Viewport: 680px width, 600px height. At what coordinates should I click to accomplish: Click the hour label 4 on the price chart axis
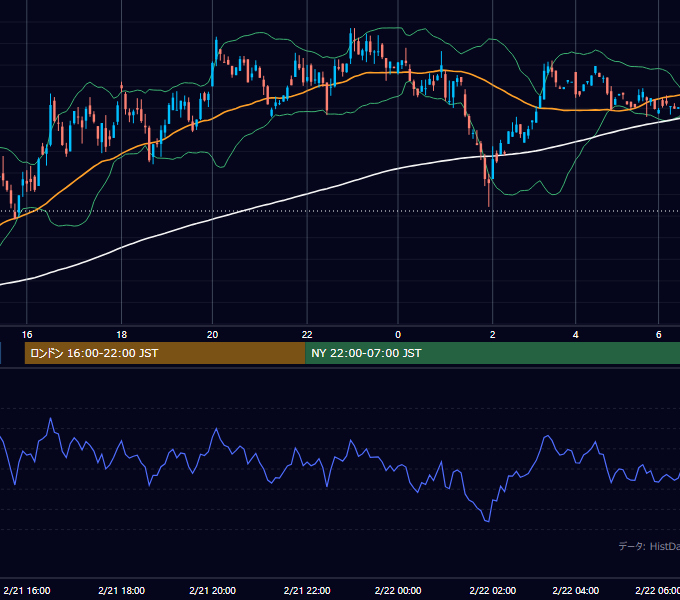pos(575,335)
